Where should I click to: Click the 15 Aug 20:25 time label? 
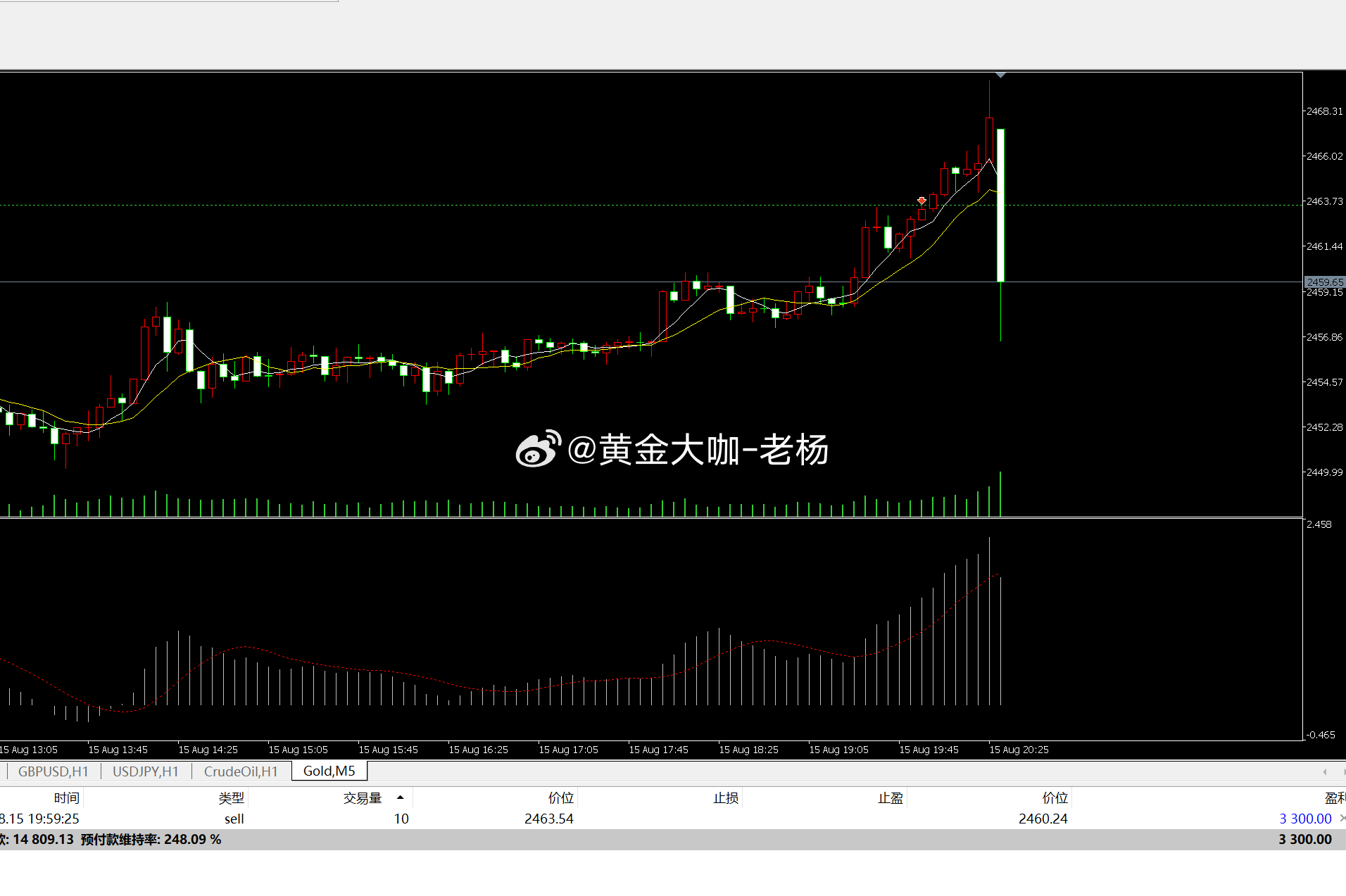[x=1019, y=750]
